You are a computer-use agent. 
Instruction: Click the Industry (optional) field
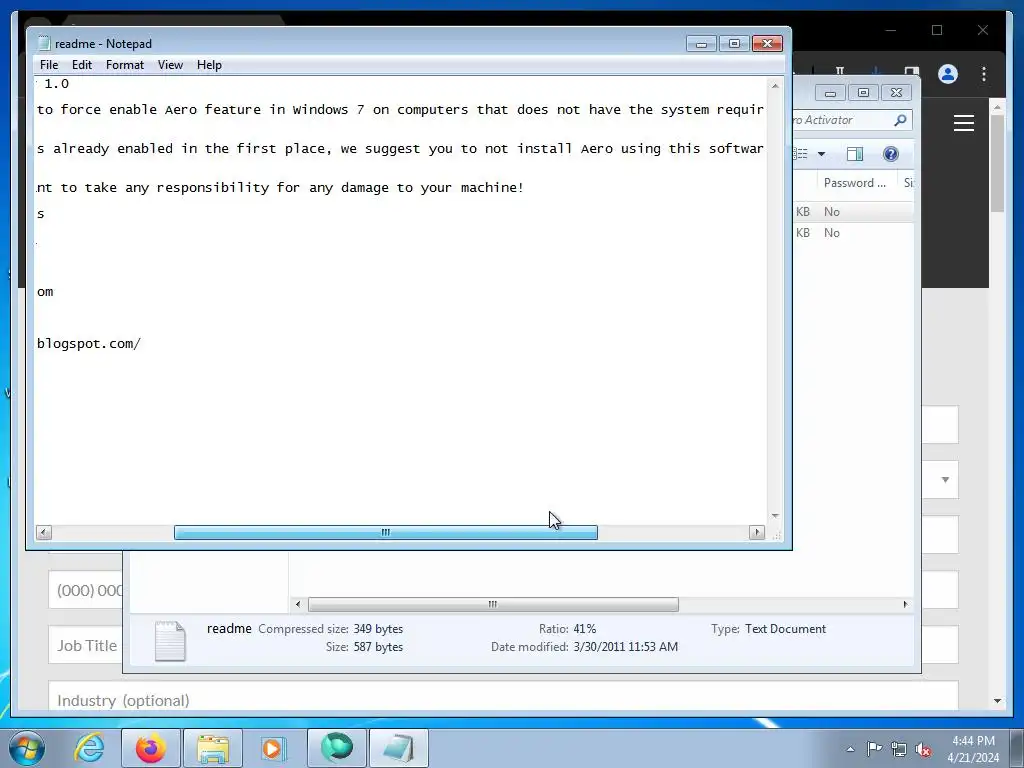pyautogui.click(x=503, y=696)
